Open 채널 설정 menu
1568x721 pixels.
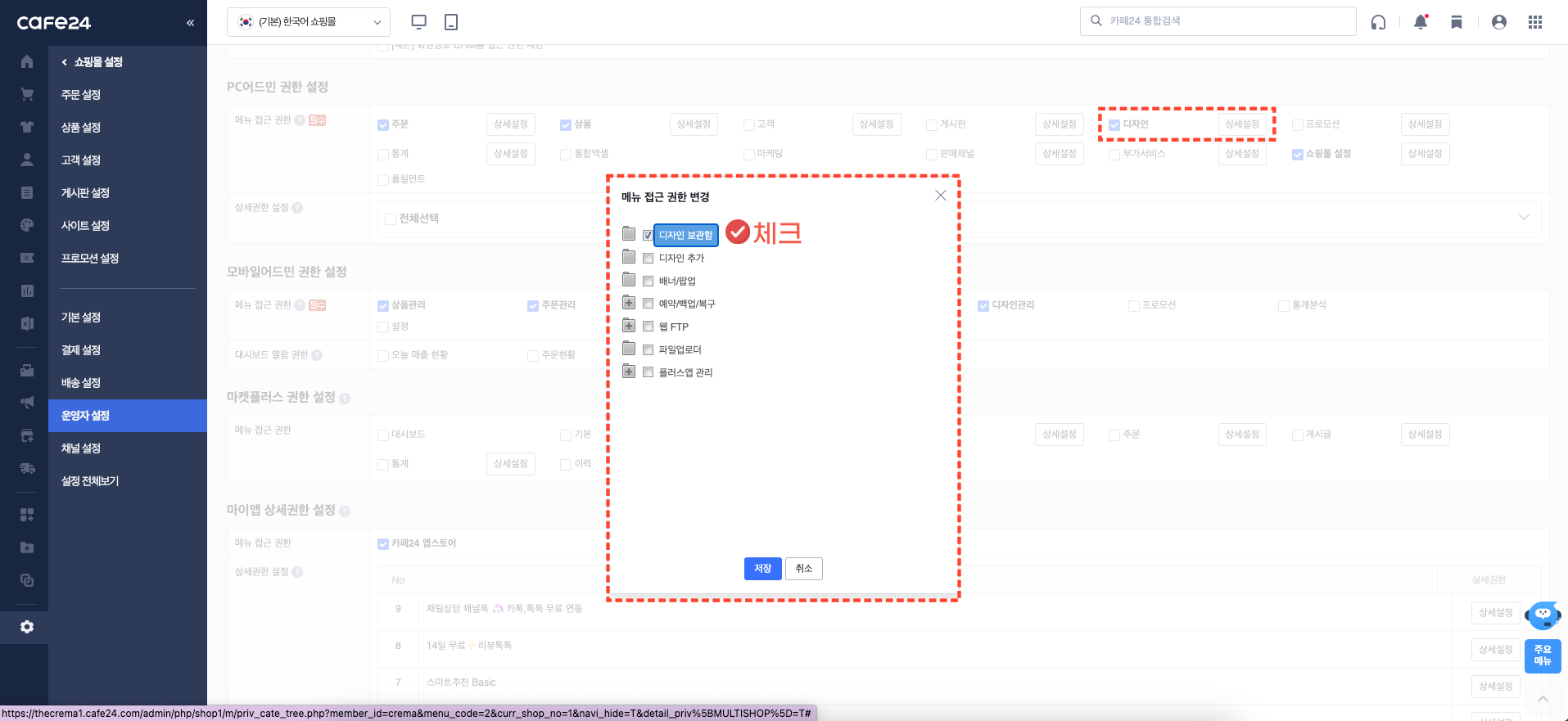click(81, 448)
